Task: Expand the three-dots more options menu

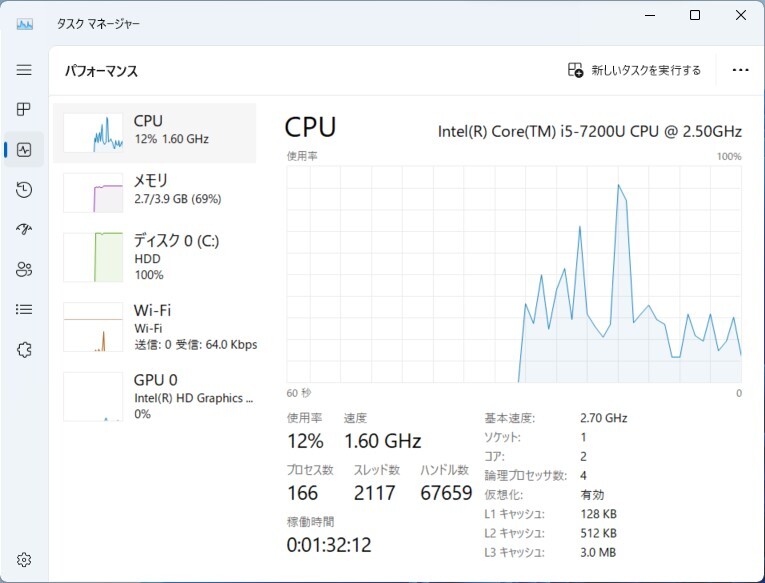Action: (x=740, y=70)
